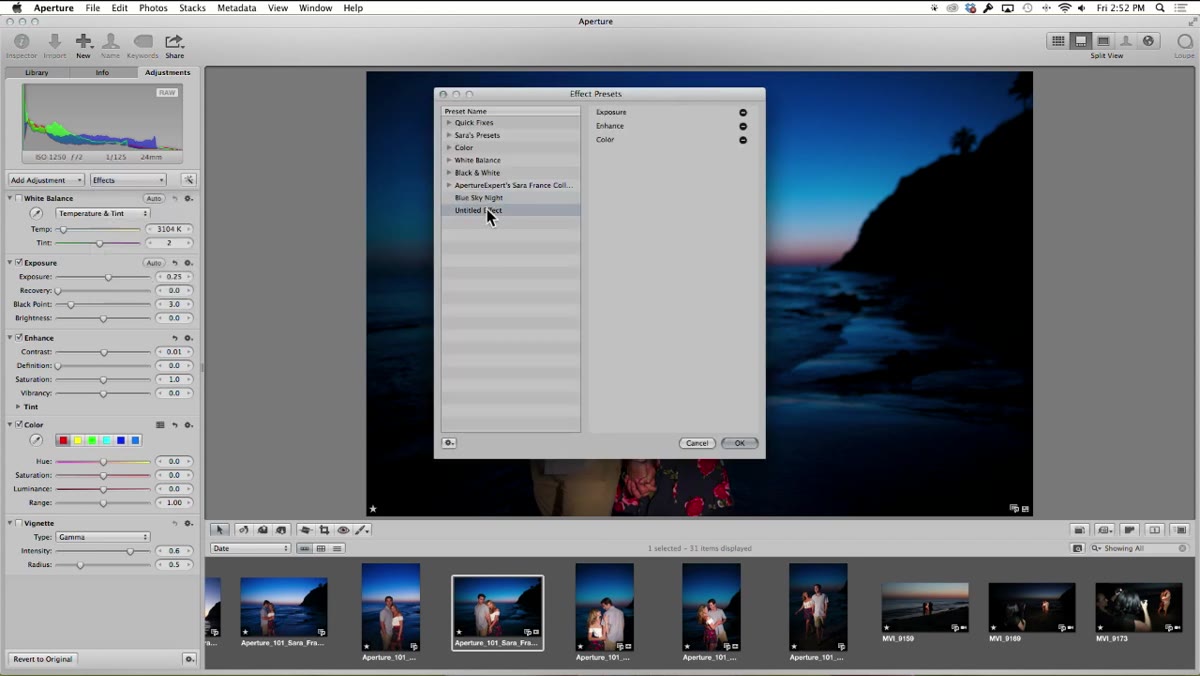Image resolution: width=1200 pixels, height=676 pixels.
Task: Open the Add Adjustment dropdown
Action: click(46, 180)
